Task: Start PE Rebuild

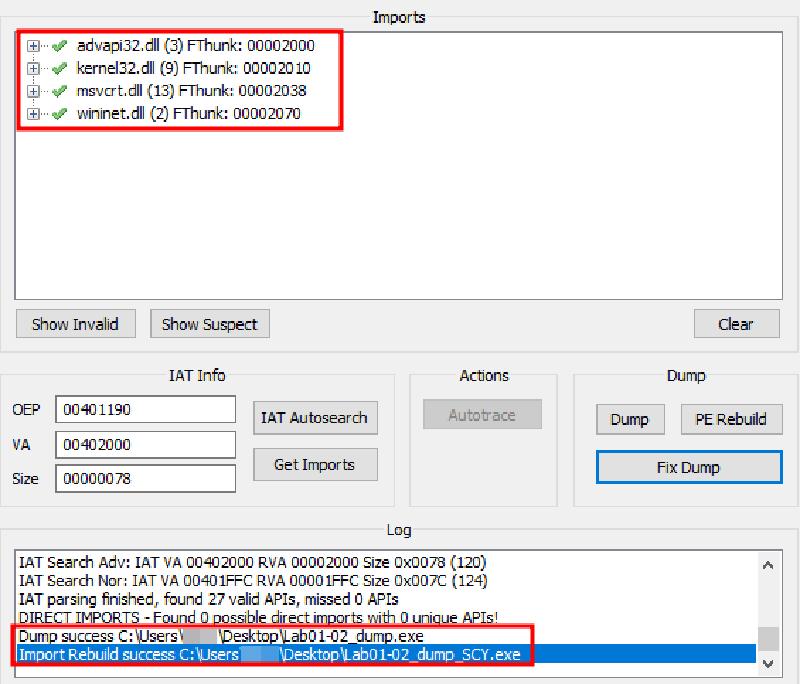Action: [731, 420]
